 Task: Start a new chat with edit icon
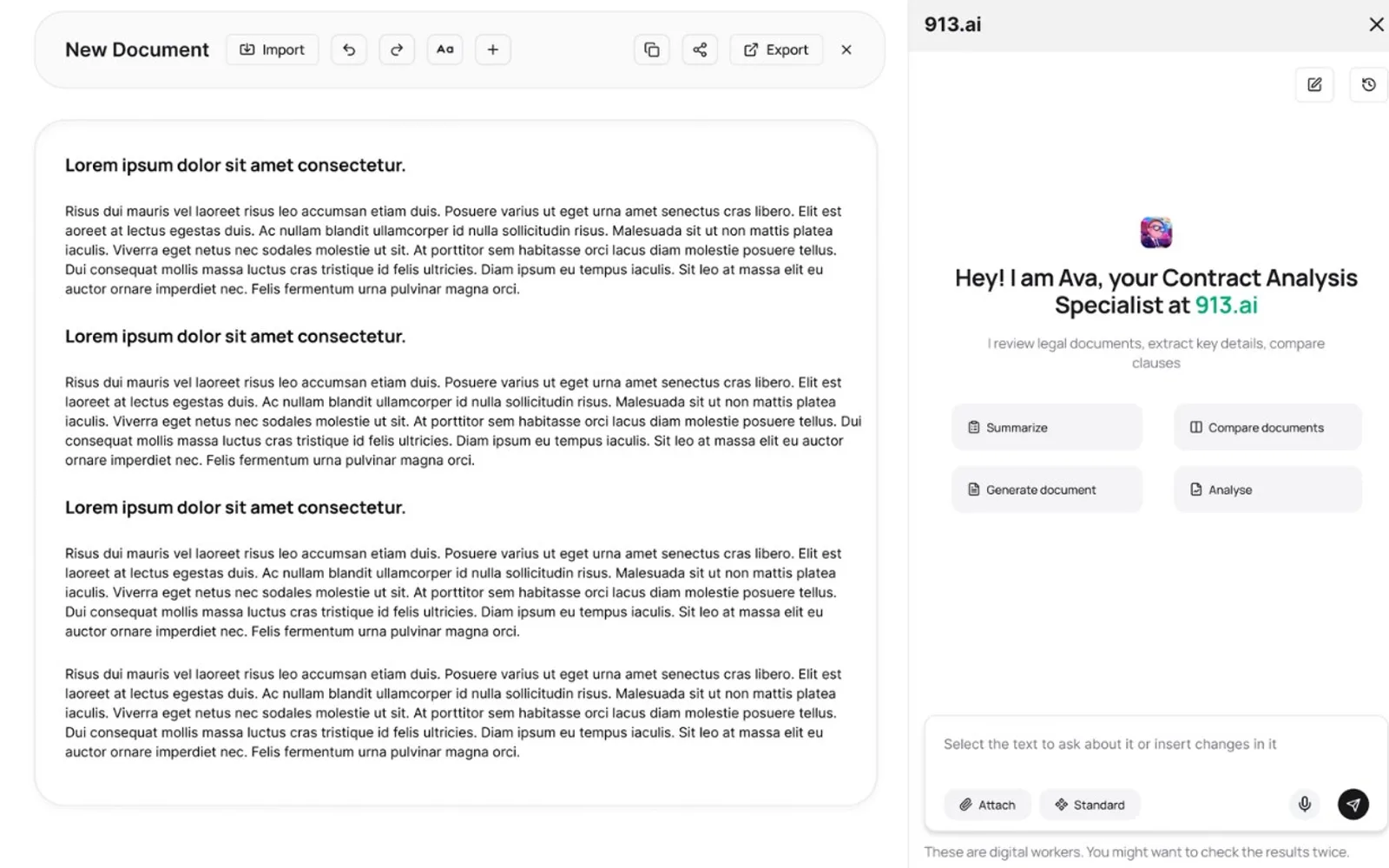(1314, 84)
